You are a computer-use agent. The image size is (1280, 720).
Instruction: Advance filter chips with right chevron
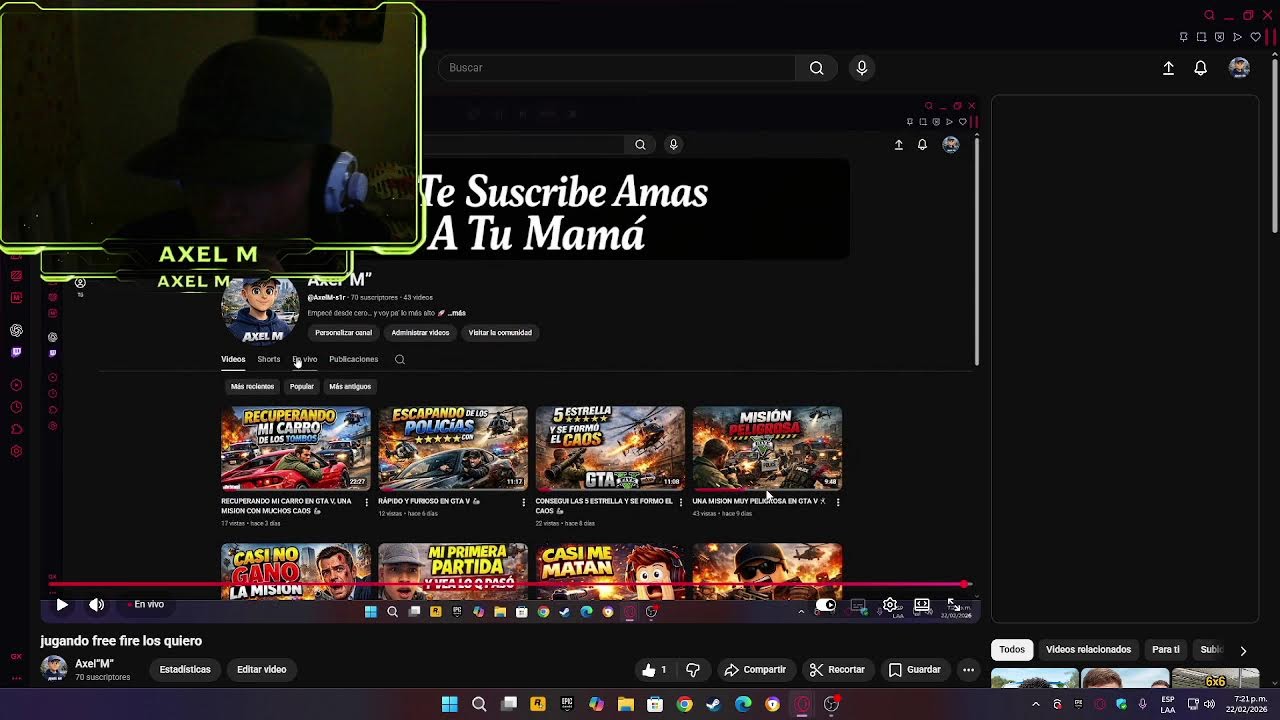point(1243,650)
